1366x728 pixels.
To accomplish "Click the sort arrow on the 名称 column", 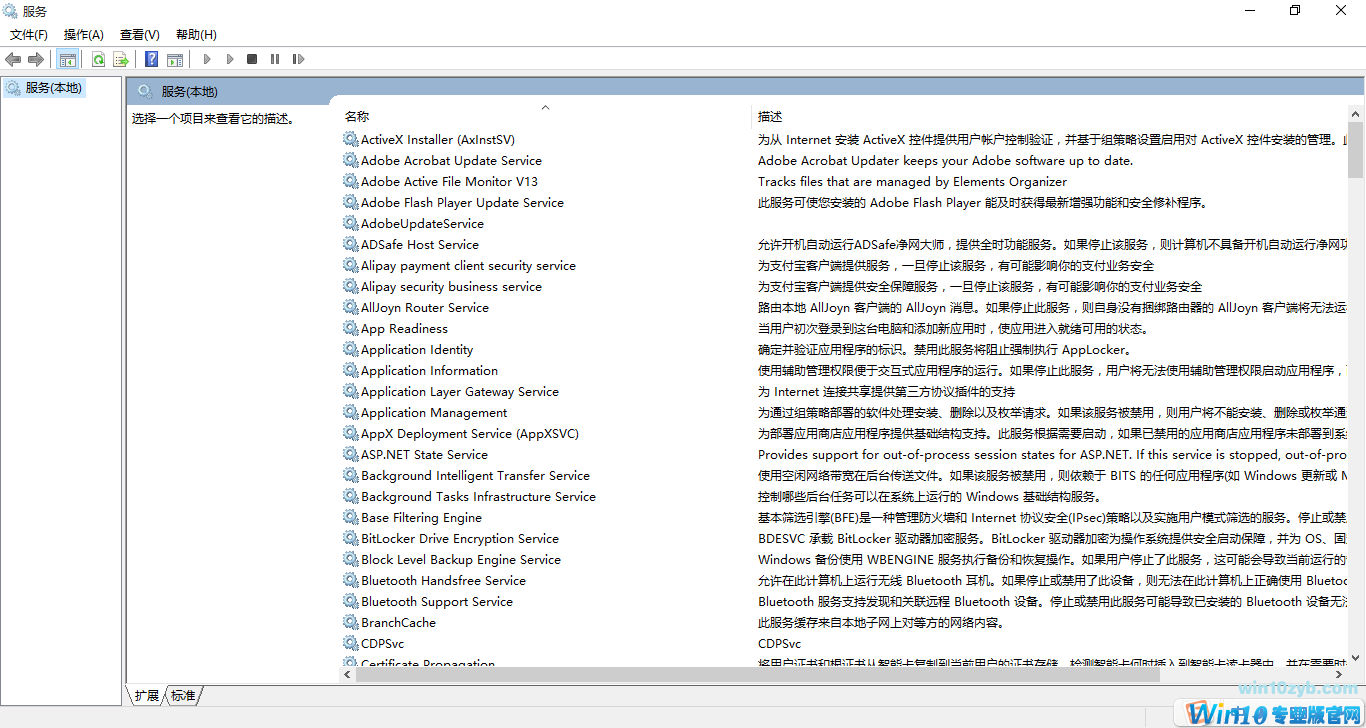I will (545, 106).
